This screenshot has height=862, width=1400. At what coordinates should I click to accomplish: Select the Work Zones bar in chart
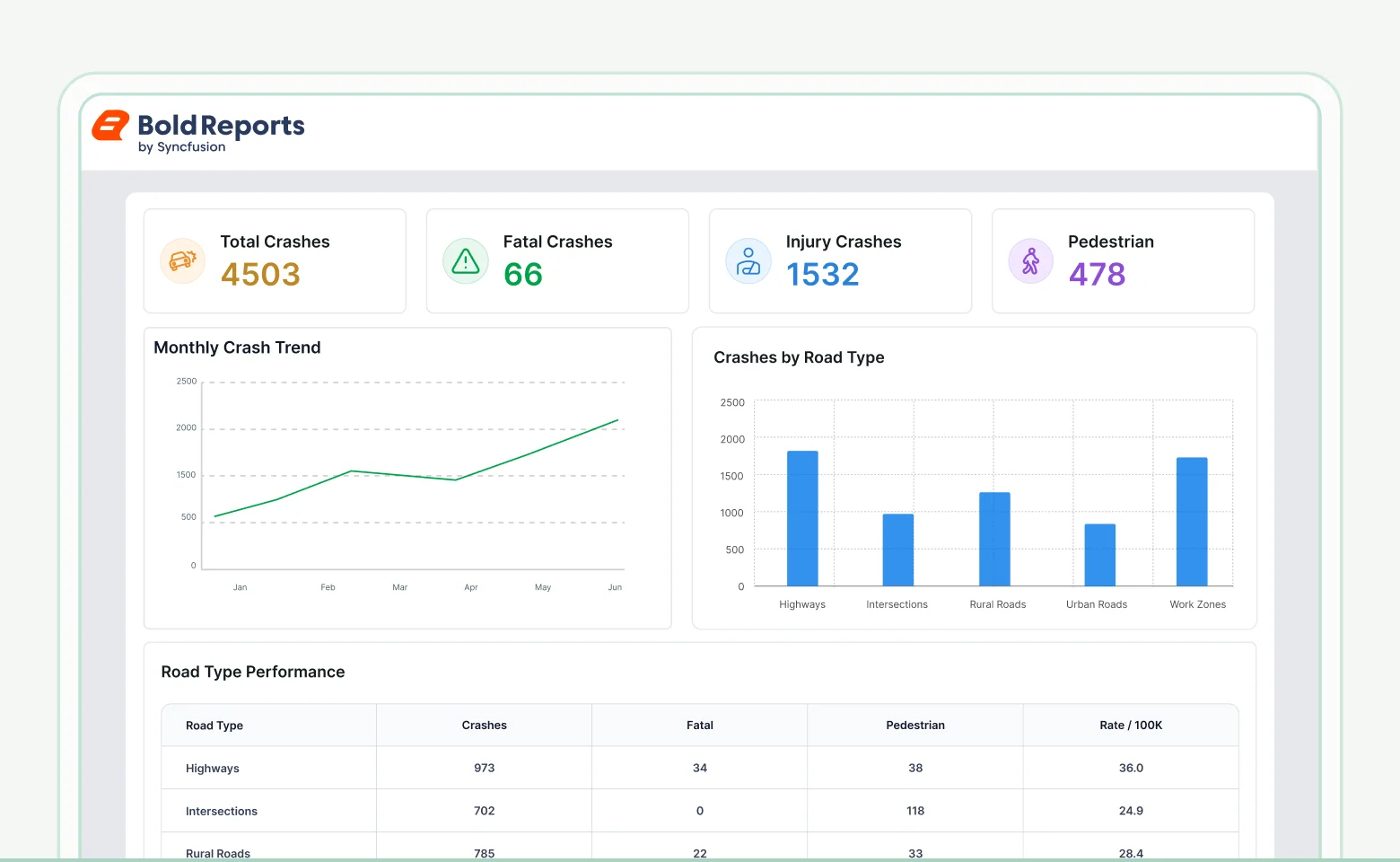coord(1192,522)
